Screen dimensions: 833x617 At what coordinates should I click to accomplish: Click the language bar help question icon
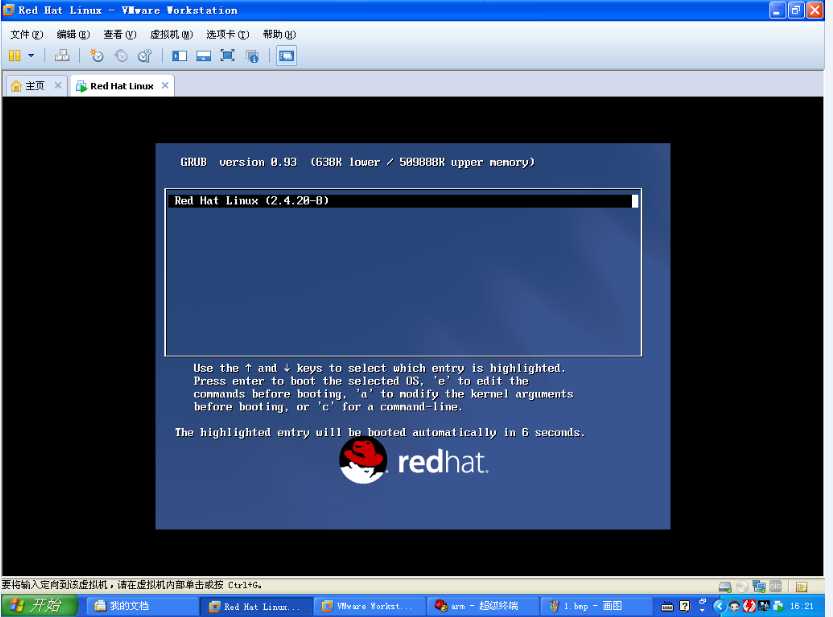[685, 606]
